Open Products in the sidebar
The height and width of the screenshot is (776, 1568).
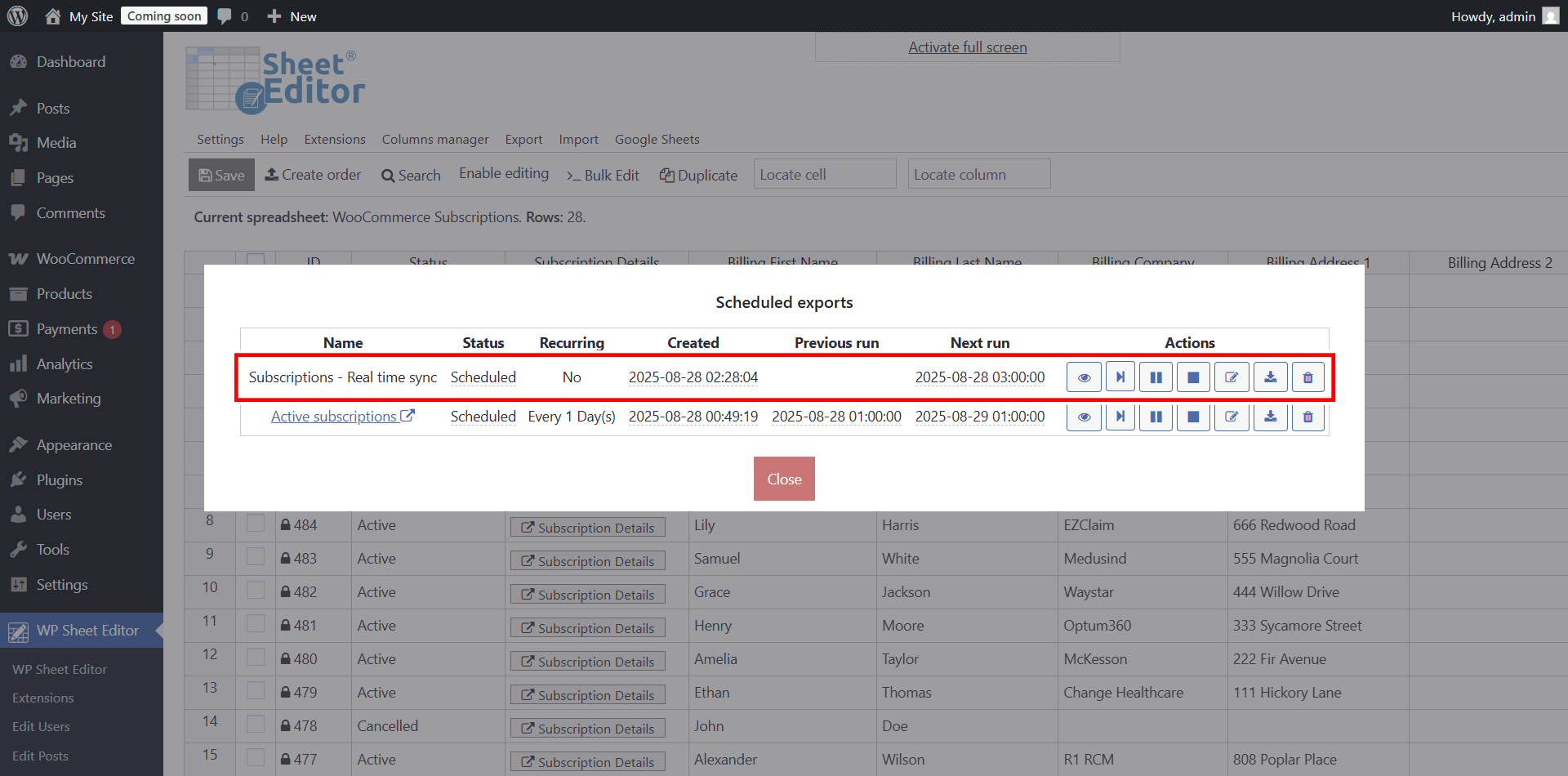(82, 294)
